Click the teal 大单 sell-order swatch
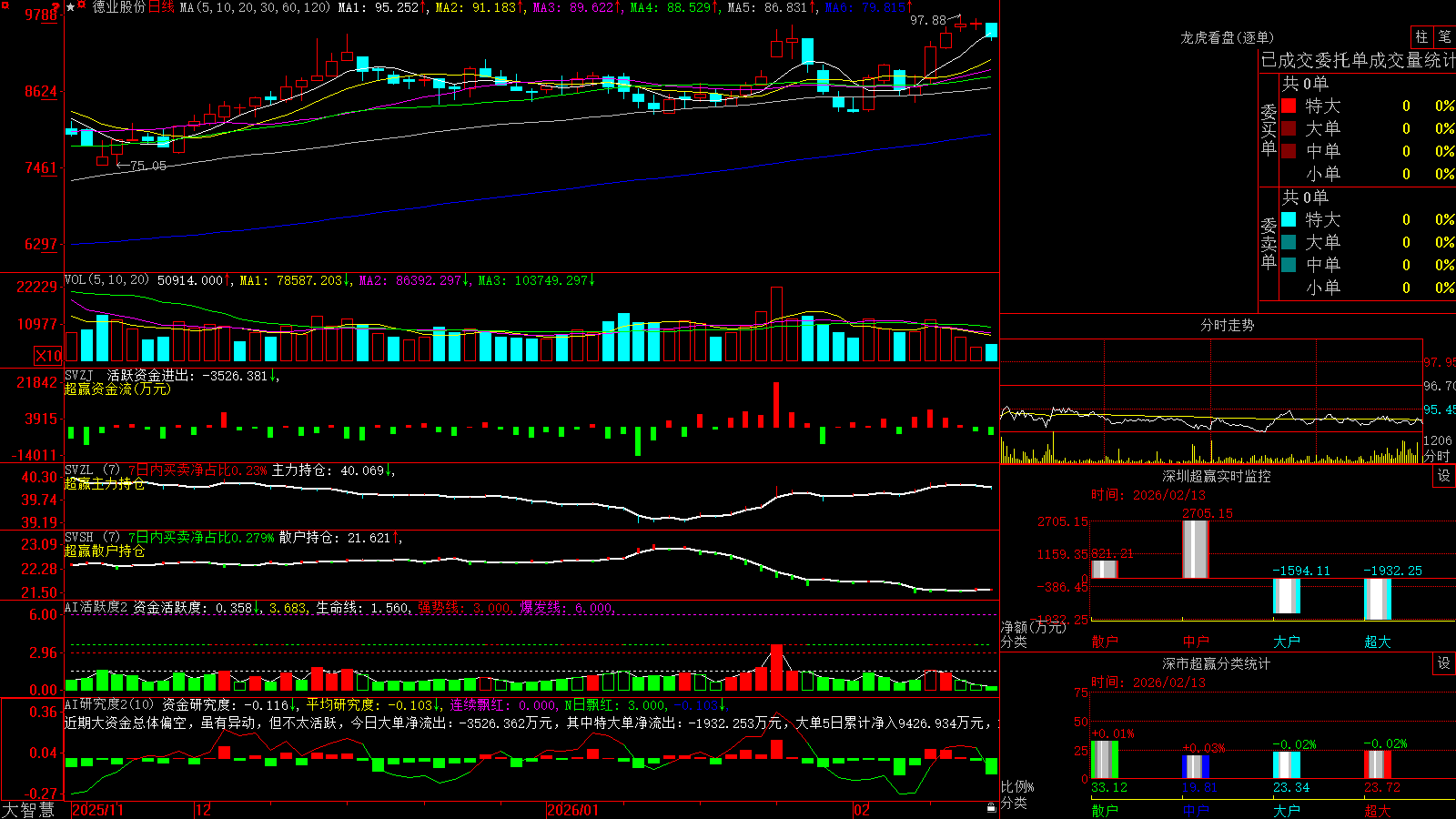 [1289, 242]
